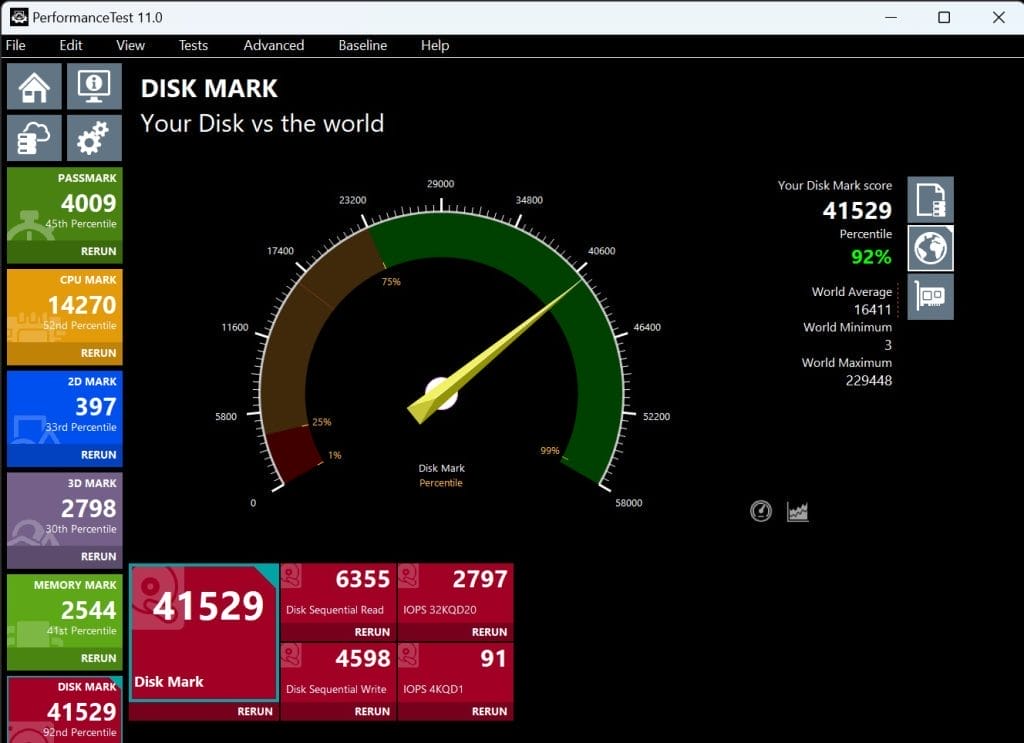Open the File menu
This screenshot has height=743, width=1024.
pos(16,45)
